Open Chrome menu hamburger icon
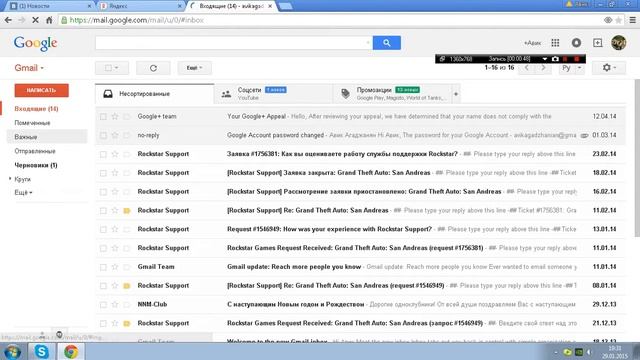The height and width of the screenshot is (360, 640). pyautogui.click(x=632, y=20)
